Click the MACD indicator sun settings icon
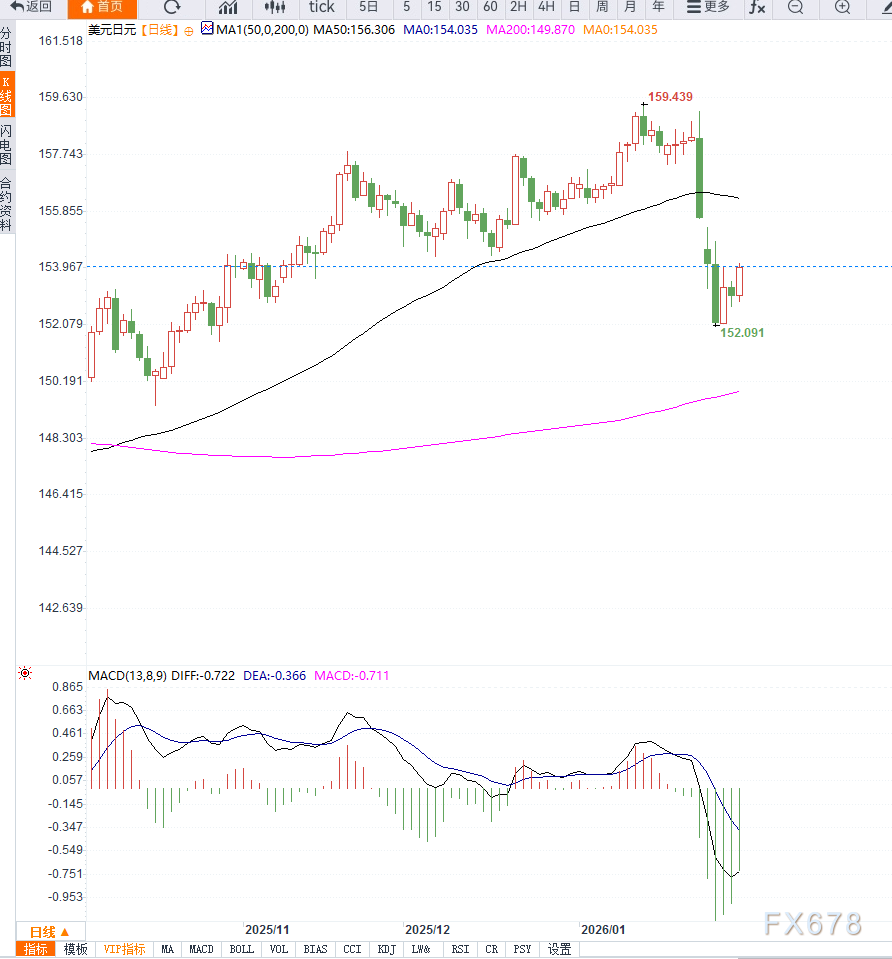This screenshot has height=959, width=892. pos(25,675)
